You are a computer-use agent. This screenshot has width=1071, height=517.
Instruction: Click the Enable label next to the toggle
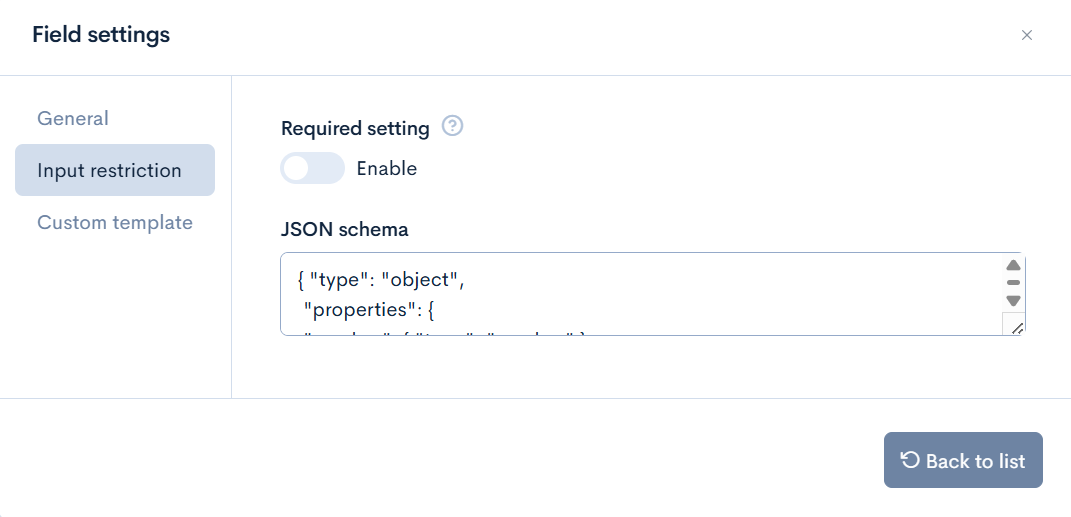coord(386,168)
